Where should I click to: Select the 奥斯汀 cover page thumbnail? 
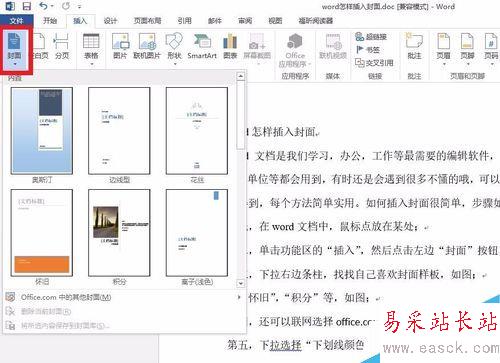point(42,131)
